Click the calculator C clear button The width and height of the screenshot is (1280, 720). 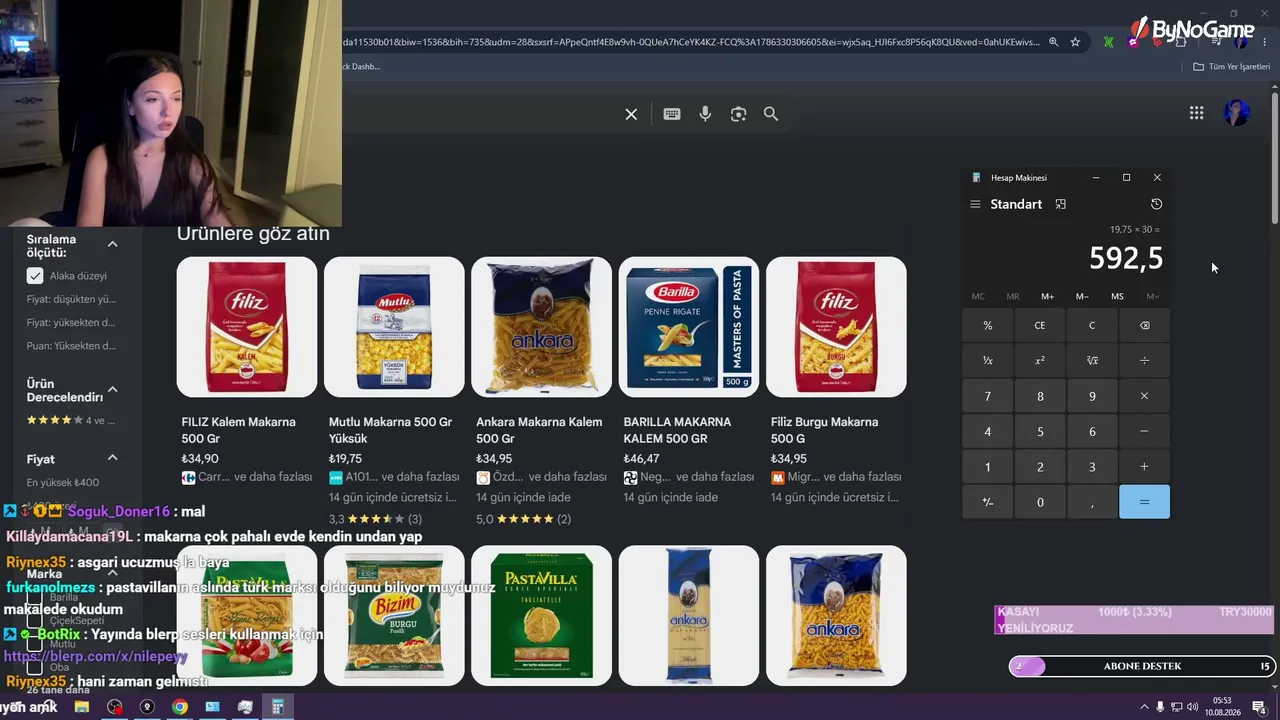[1092, 325]
